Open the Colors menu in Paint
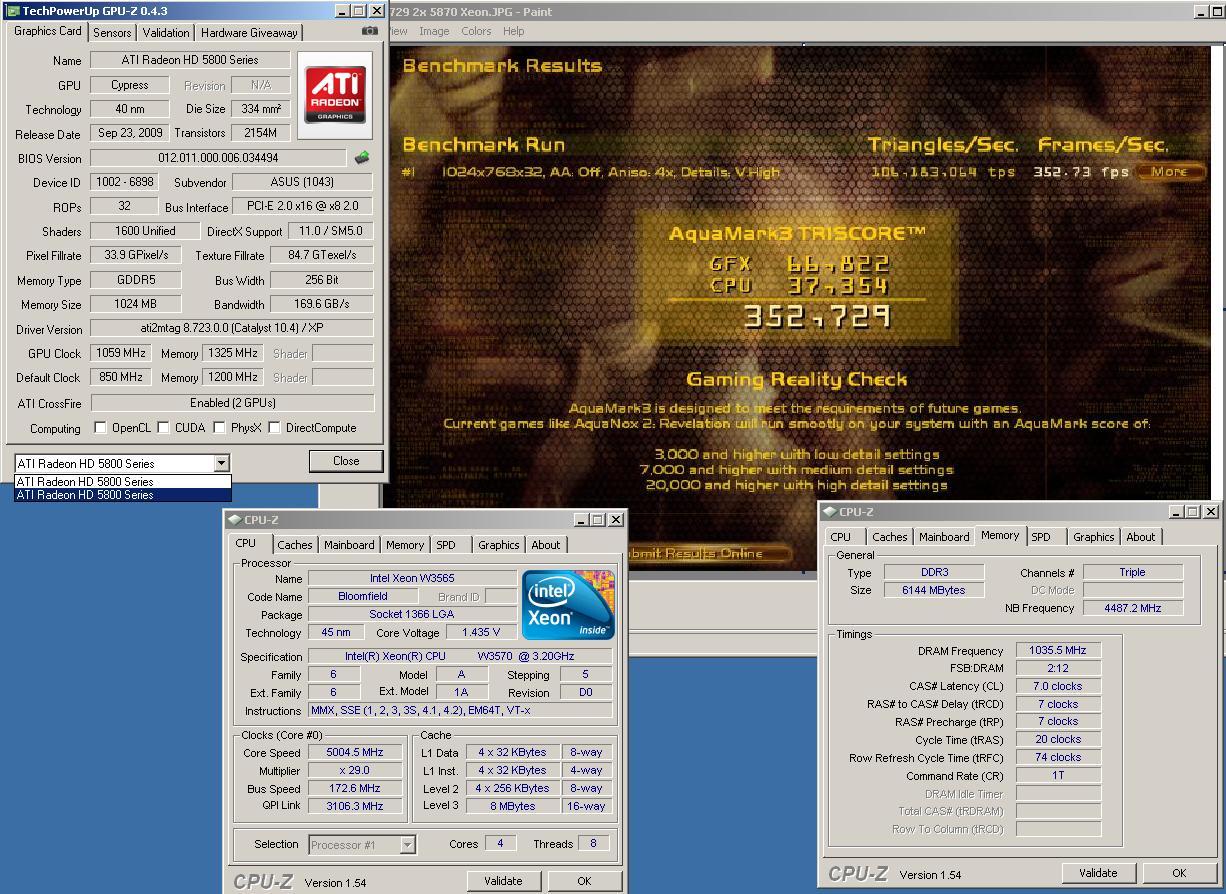The image size is (1226, 894). pos(476,31)
